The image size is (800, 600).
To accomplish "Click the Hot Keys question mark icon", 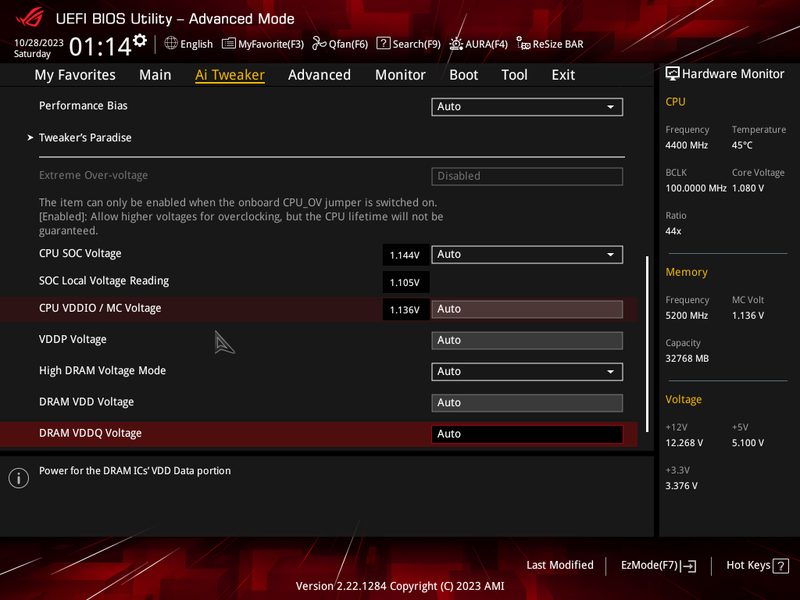I will [x=781, y=566].
